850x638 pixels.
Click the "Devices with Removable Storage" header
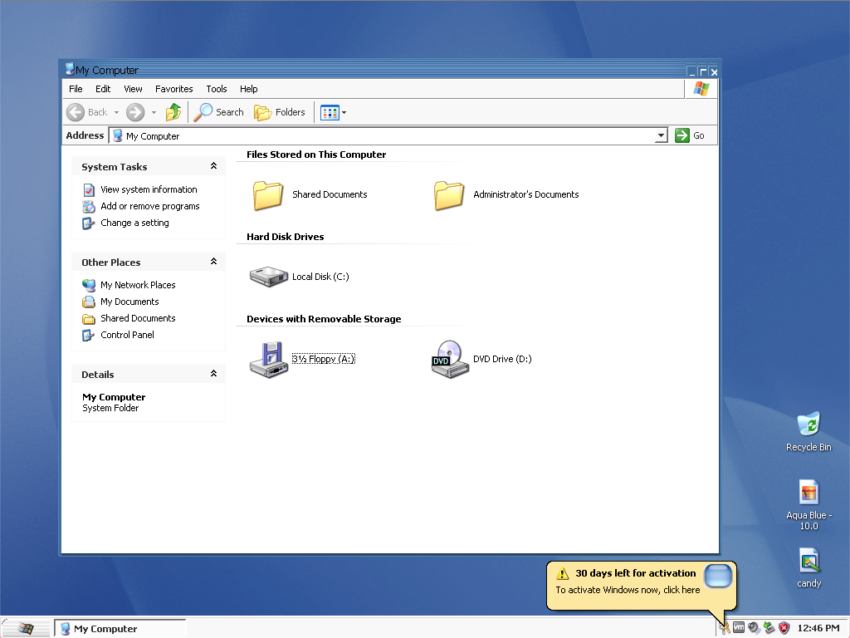pyautogui.click(x=324, y=319)
